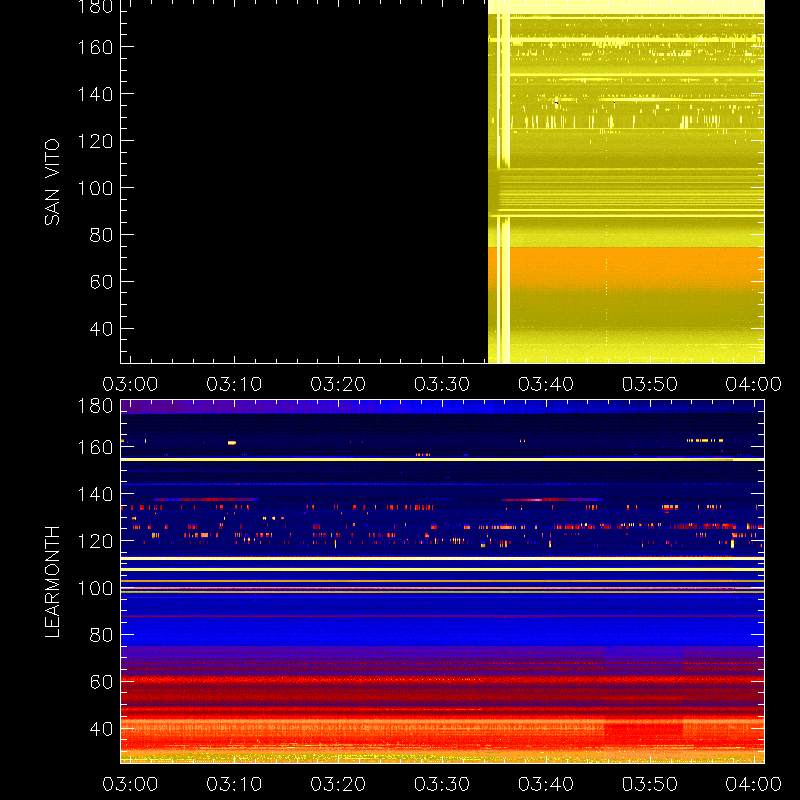Click the black no-data region of SAN VITO spectrogram
The image size is (800, 800).
(304, 181)
